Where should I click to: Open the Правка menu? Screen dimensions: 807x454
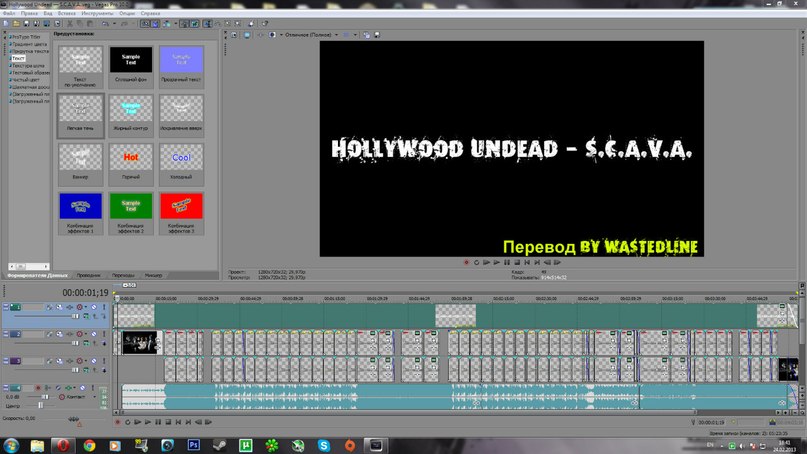pyautogui.click(x=29, y=13)
